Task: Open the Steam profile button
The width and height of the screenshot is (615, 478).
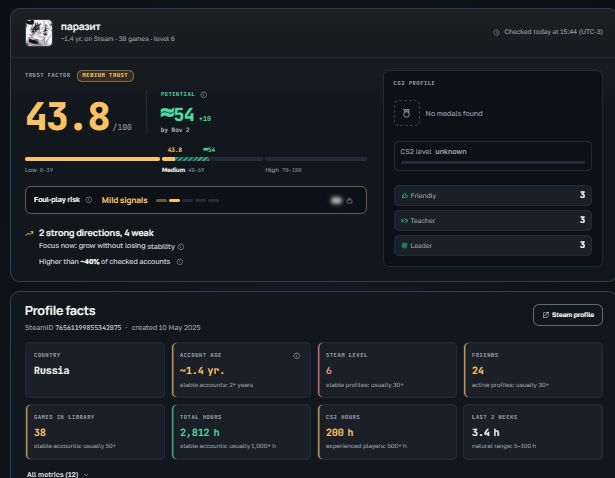Action: (568, 315)
